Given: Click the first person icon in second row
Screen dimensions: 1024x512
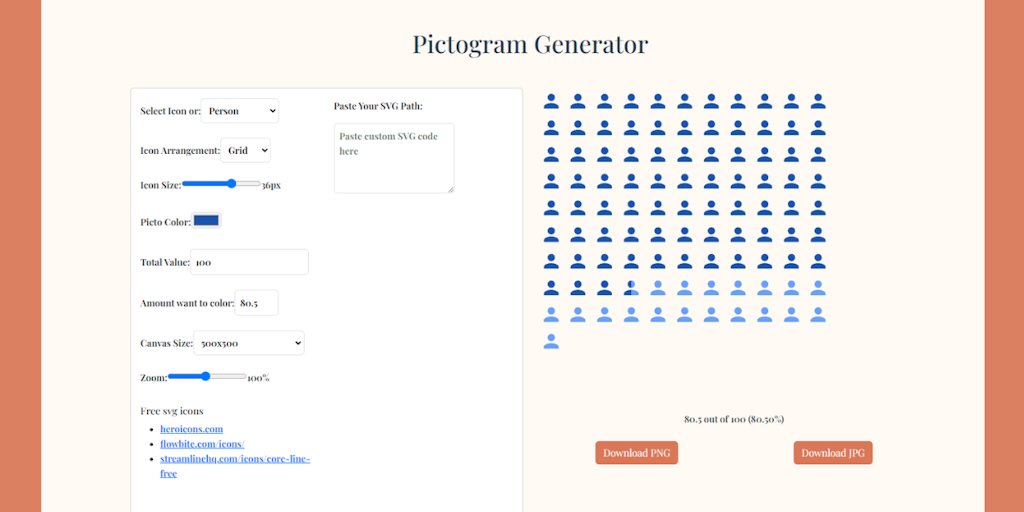Looking at the screenshot, I should pos(551,128).
